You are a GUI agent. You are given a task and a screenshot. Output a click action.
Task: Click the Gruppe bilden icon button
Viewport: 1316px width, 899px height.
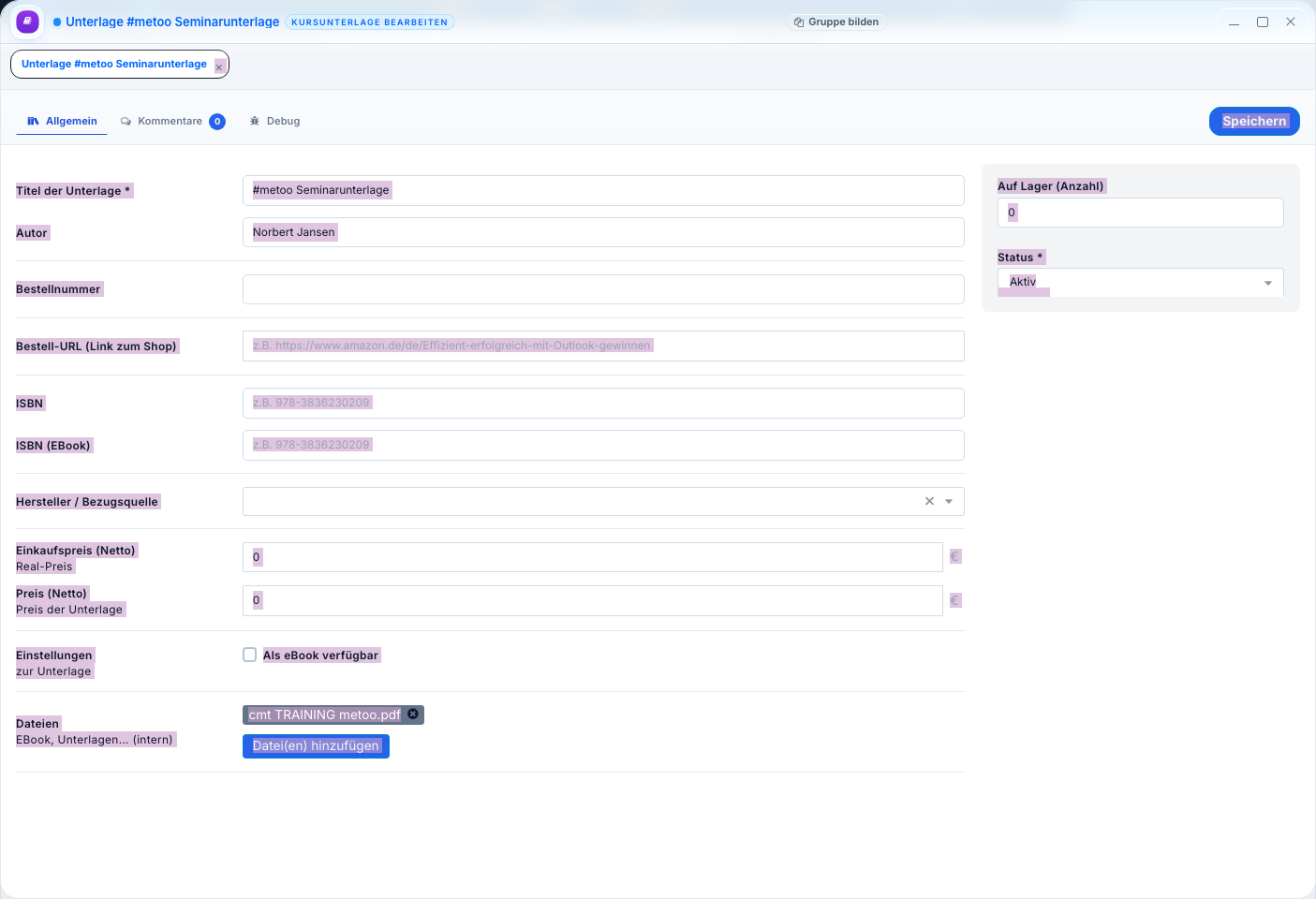click(x=798, y=22)
